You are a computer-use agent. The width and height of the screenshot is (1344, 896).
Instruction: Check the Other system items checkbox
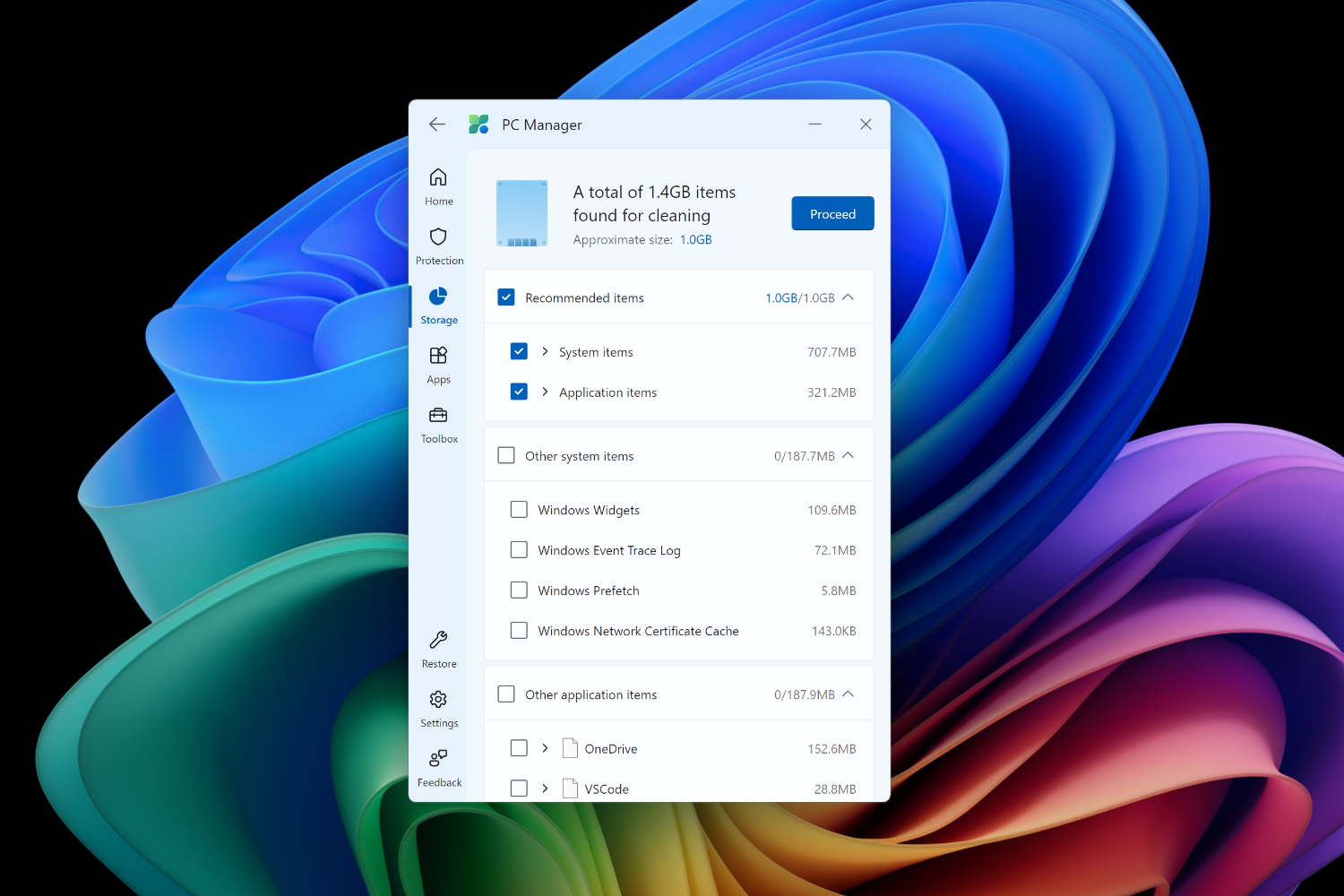tap(506, 455)
